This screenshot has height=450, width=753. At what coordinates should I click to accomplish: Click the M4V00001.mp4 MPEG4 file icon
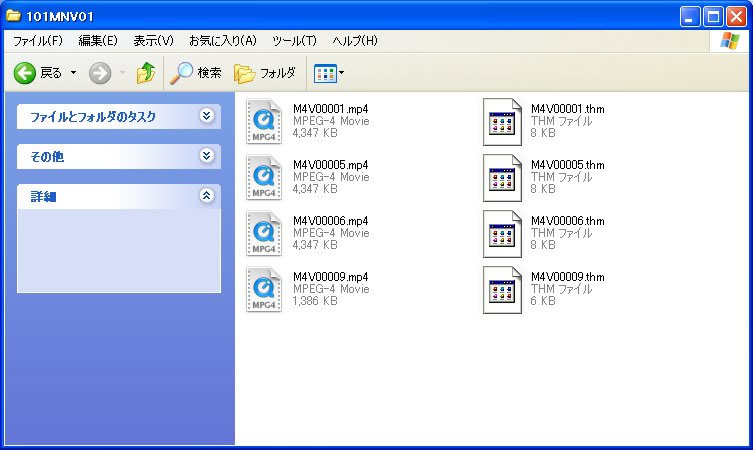tap(264, 121)
